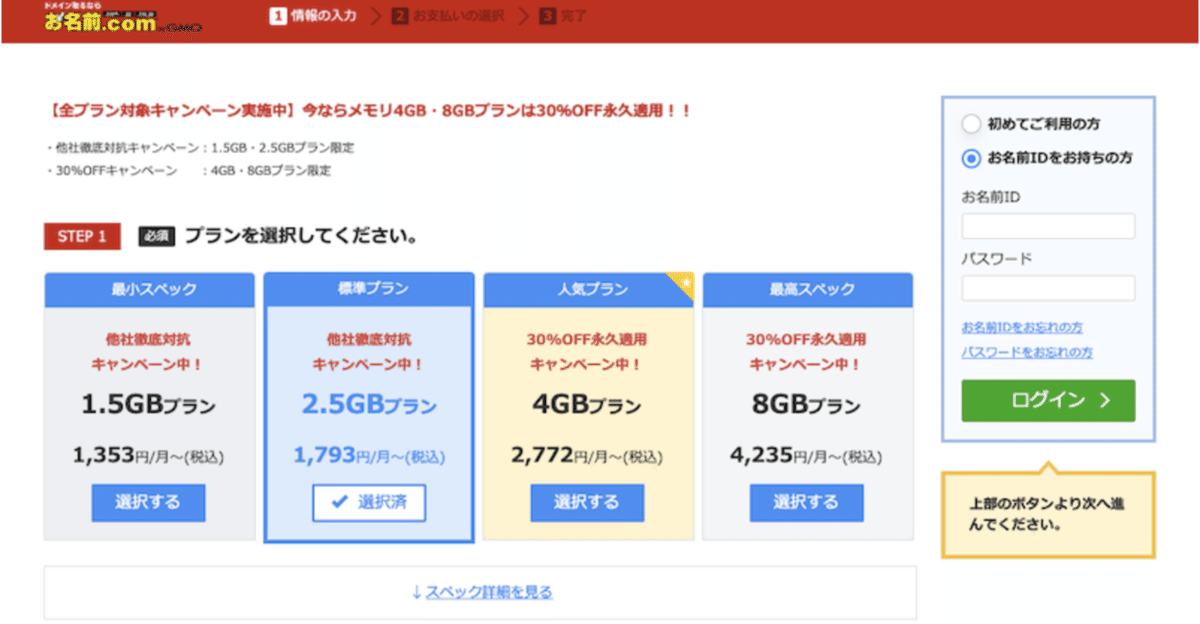Viewport: 1200px width, 624px height.
Task: Select the 4GBプラン with 選択する button
Action: (x=587, y=503)
